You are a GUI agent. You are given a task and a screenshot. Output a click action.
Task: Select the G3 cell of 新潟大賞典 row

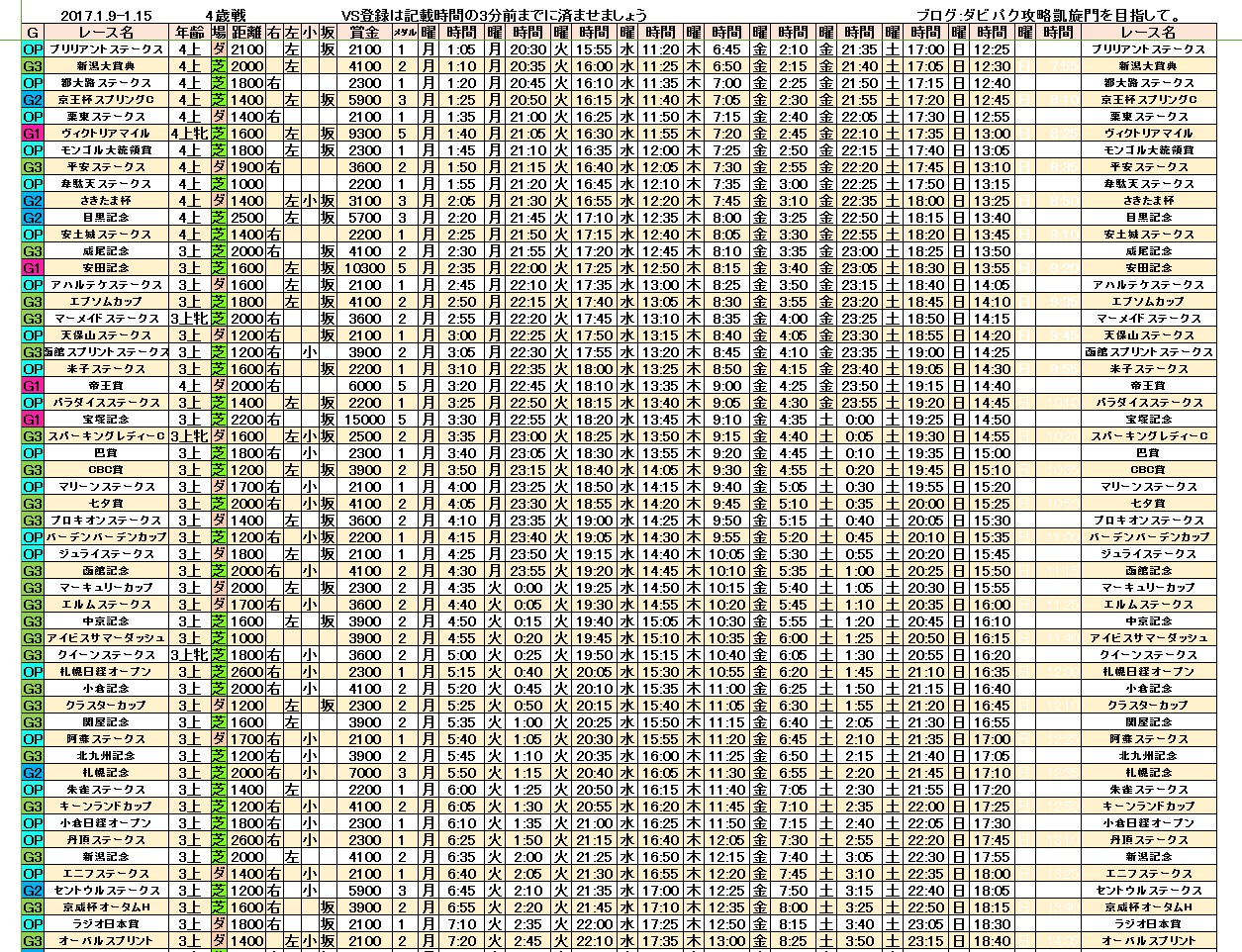click(x=33, y=66)
